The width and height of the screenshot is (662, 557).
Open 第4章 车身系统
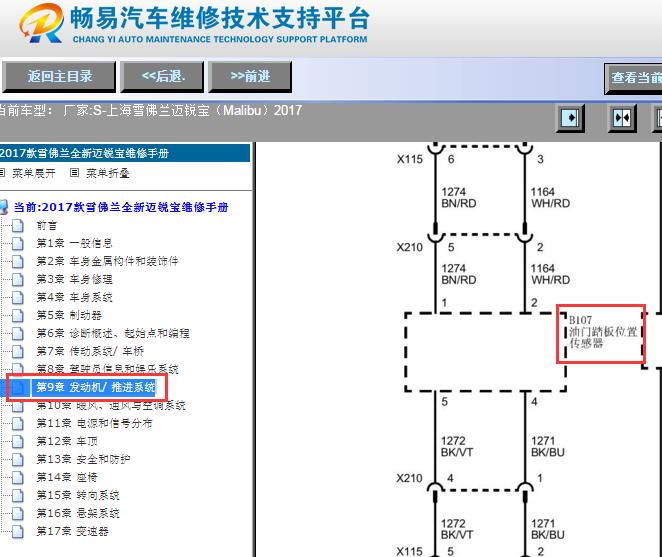[x=74, y=297]
